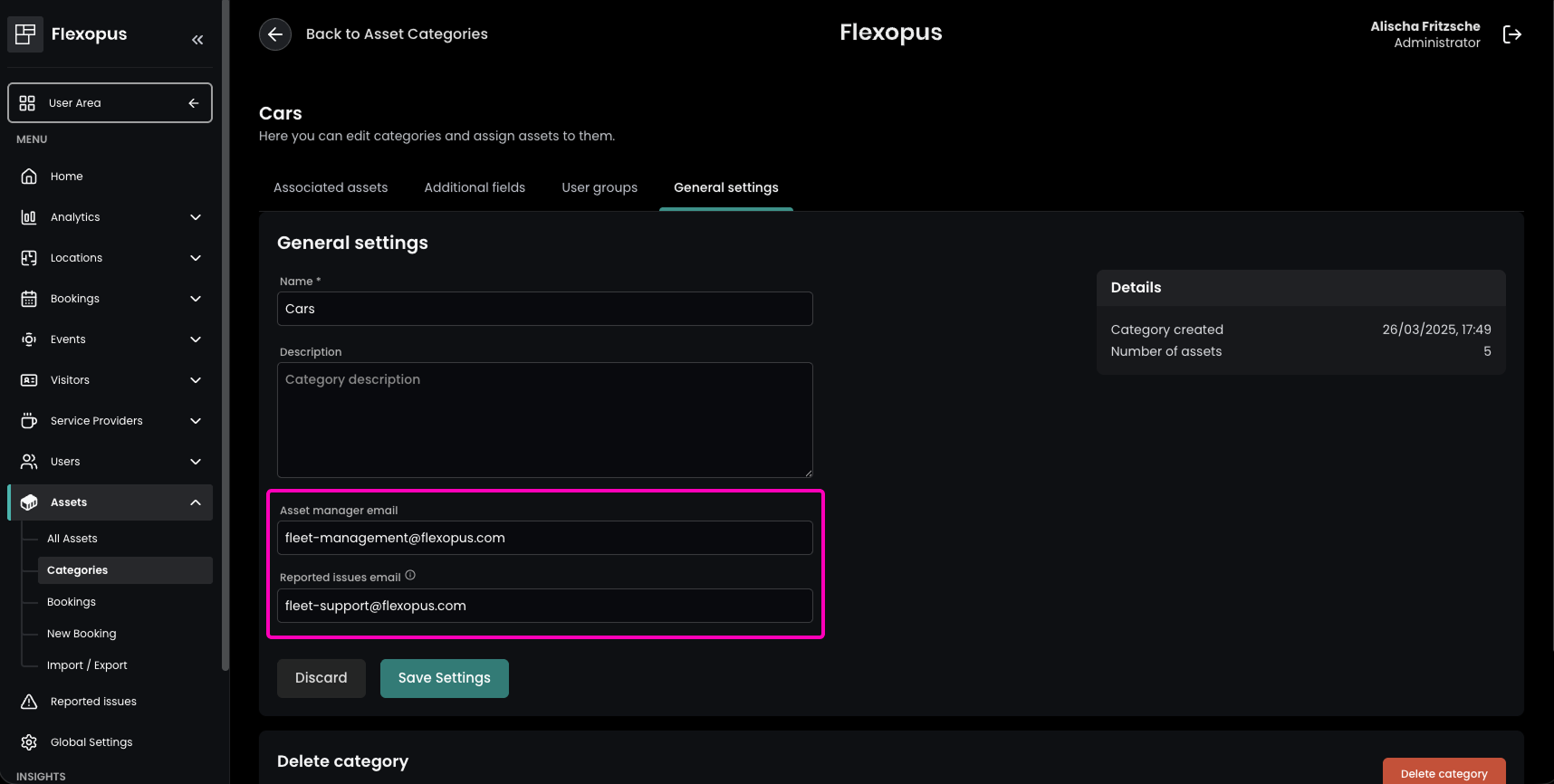Open Global Settings gear icon
Screen dimensions: 1554x784
29,742
